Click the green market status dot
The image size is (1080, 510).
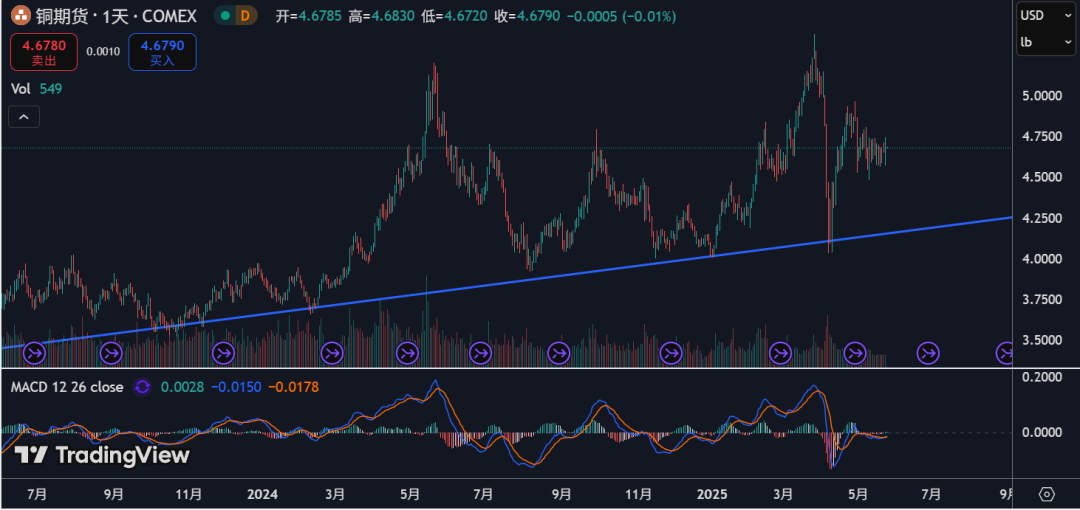click(225, 14)
